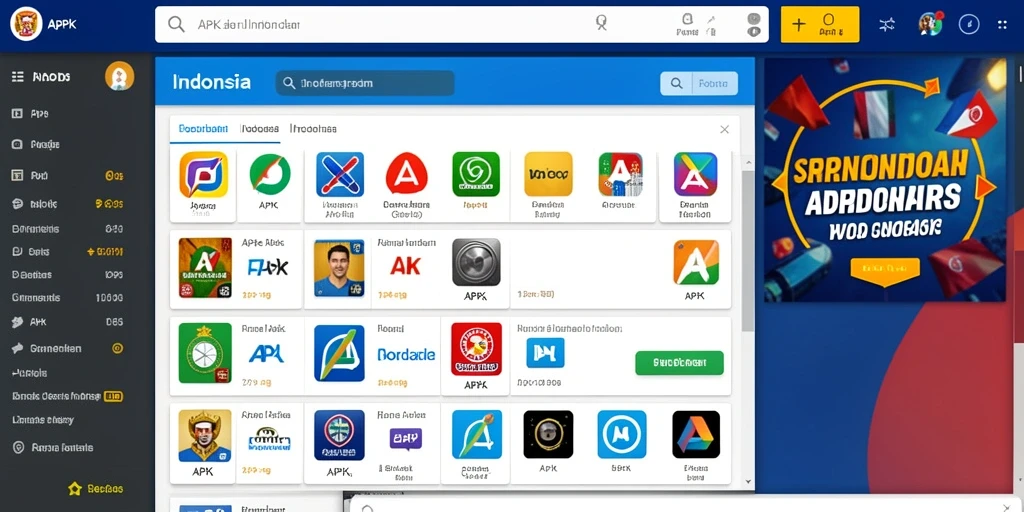This screenshot has width=1024, height=512.
Task: Click the portrait of the man in a blue shirt
Action: (x=338, y=268)
